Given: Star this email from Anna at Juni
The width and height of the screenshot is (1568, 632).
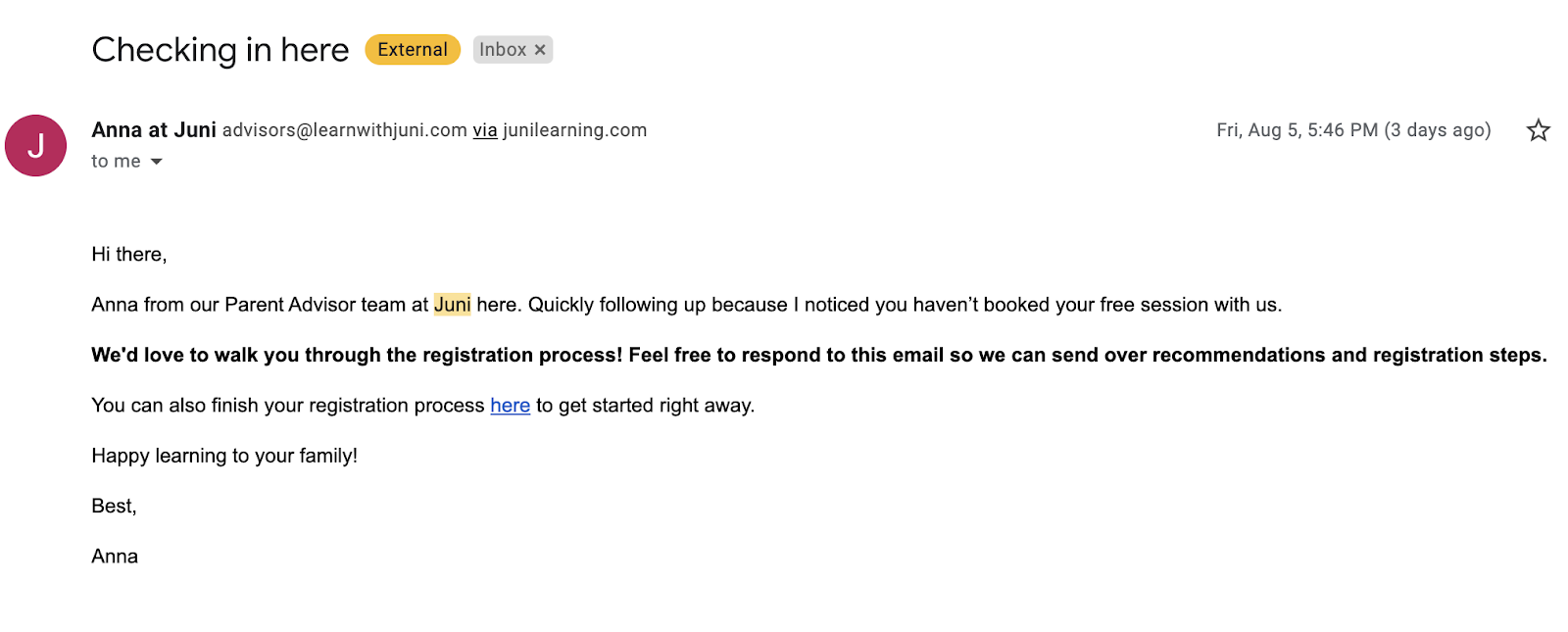Looking at the screenshot, I should tap(1538, 130).
